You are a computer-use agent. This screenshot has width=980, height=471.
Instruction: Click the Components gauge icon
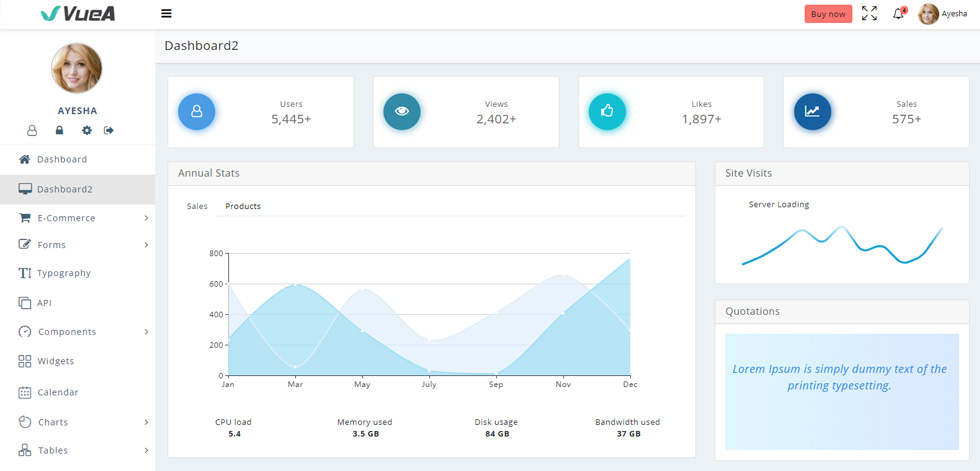(x=24, y=332)
